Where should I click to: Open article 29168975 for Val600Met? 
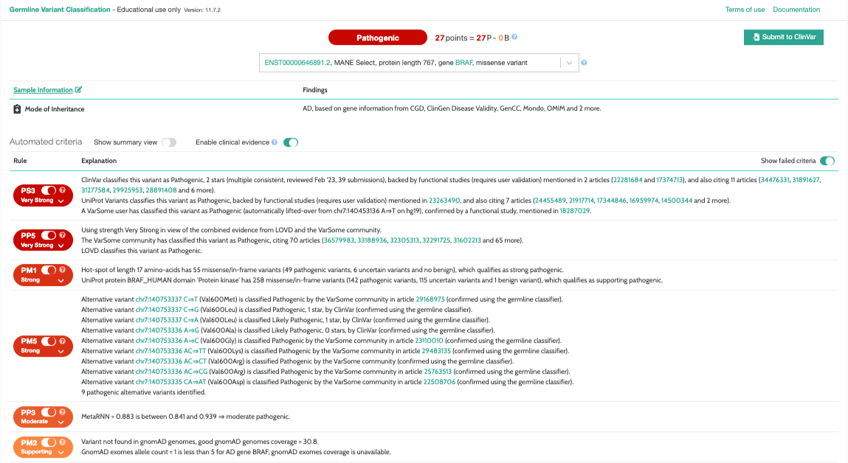click(x=430, y=299)
